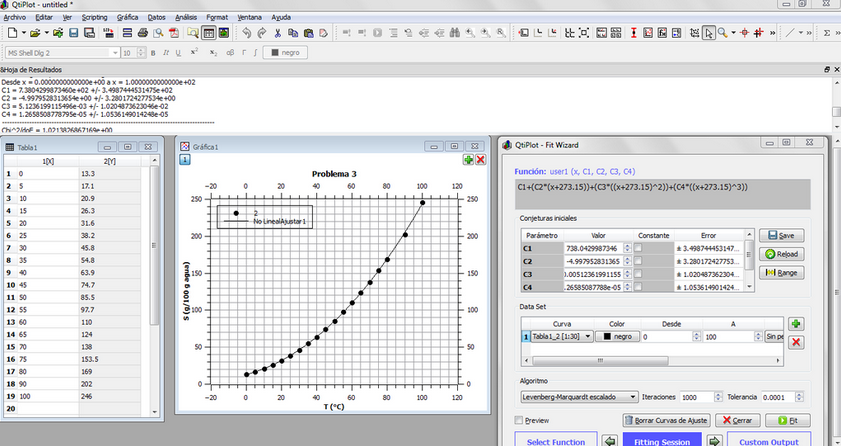Open the Tabla1_2 curve dropdown
Screen dimensions: 841x447
click(x=562, y=336)
